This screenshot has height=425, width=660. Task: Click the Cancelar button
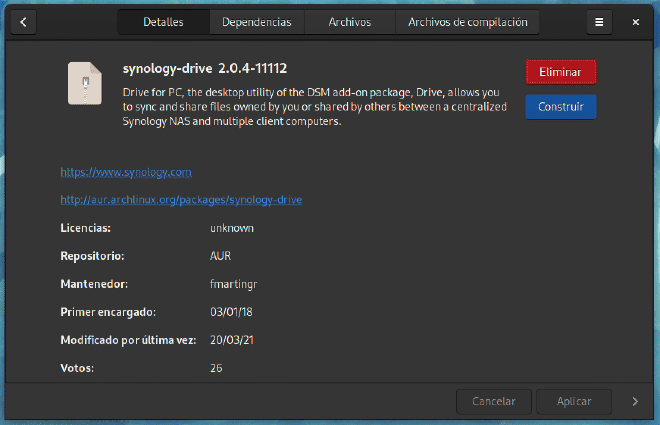(494, 401)
